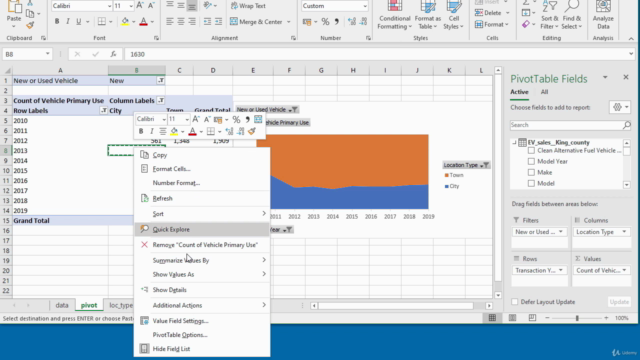Apply Comma Style in the ribbon Number group
The height and width of the screenshot is (360, 640).
point(336,22)
